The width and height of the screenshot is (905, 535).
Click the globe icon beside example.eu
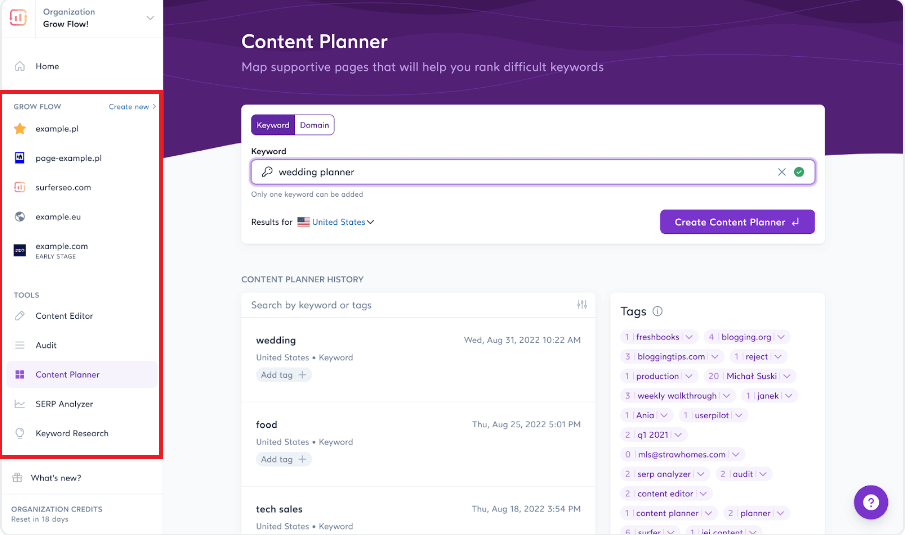(20, 216)
